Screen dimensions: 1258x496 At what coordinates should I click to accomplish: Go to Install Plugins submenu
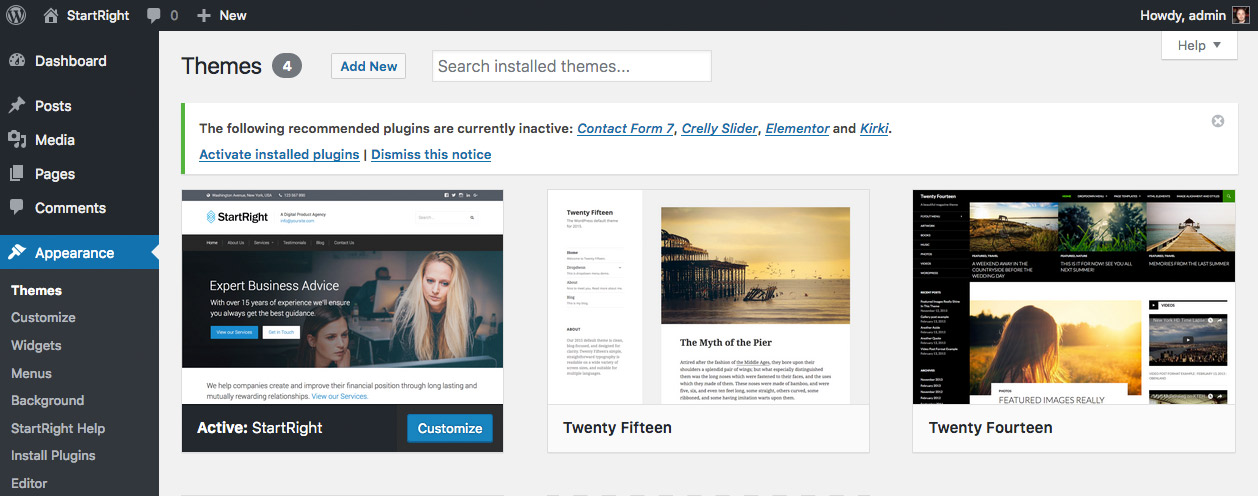click(53, 455)
